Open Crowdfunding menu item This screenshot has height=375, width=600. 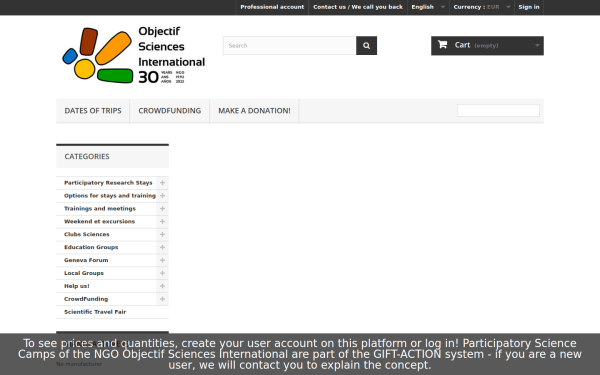click(170, 111)
